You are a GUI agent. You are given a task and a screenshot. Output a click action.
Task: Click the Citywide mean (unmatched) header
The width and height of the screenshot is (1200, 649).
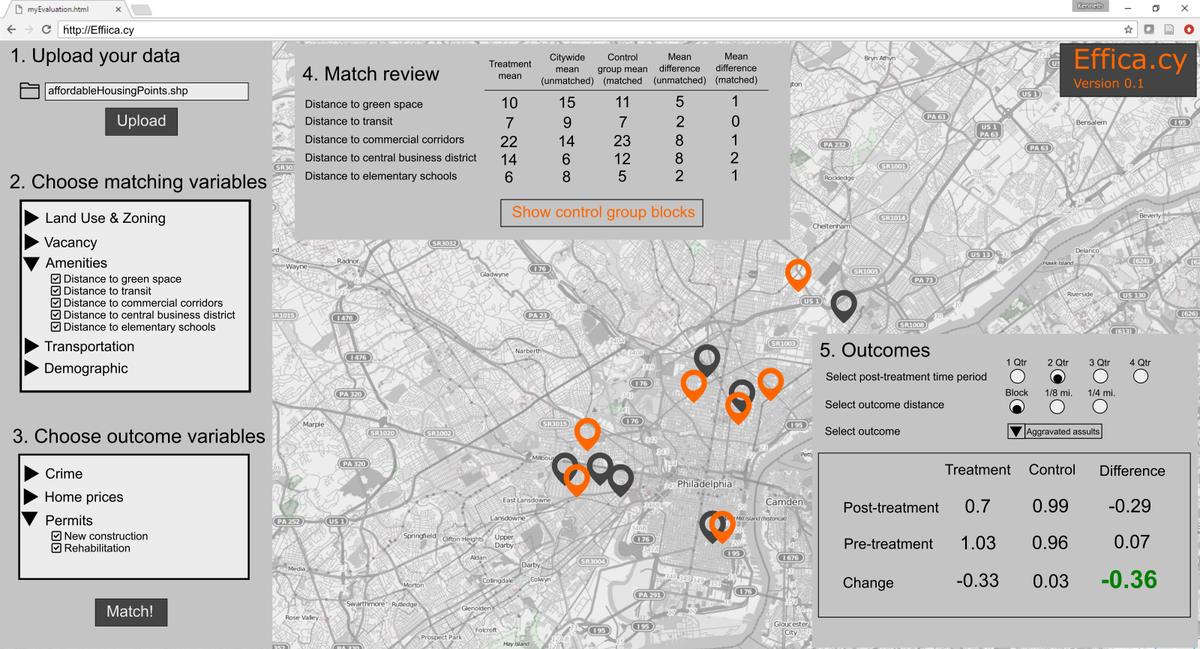coord(567,69)
